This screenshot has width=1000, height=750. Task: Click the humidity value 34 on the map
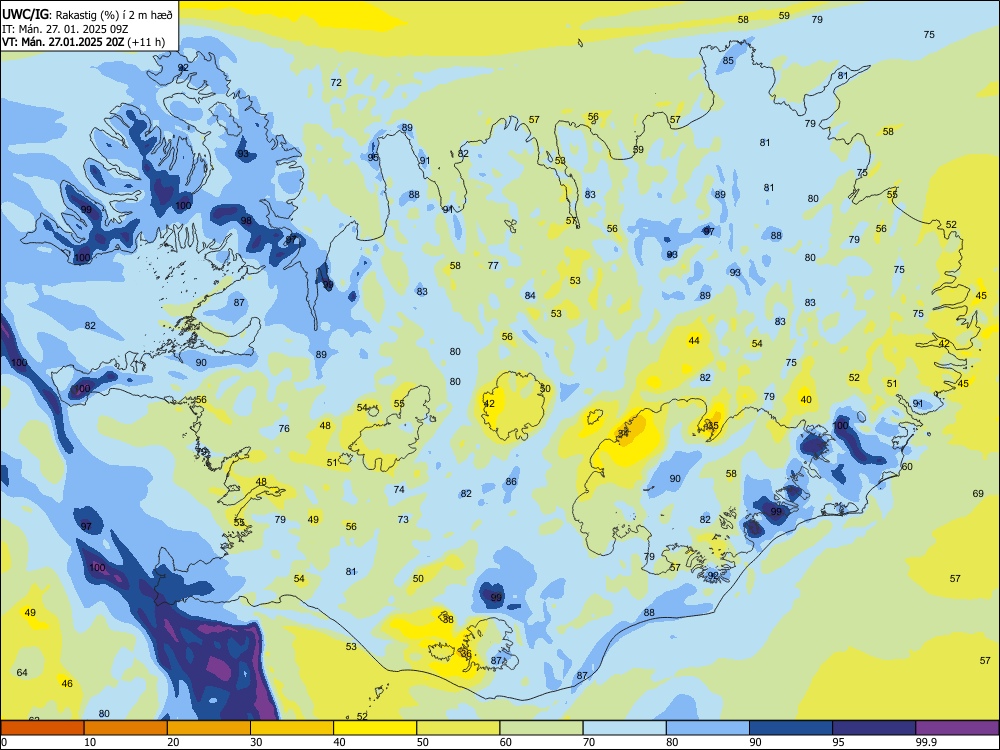pos(623,433)
